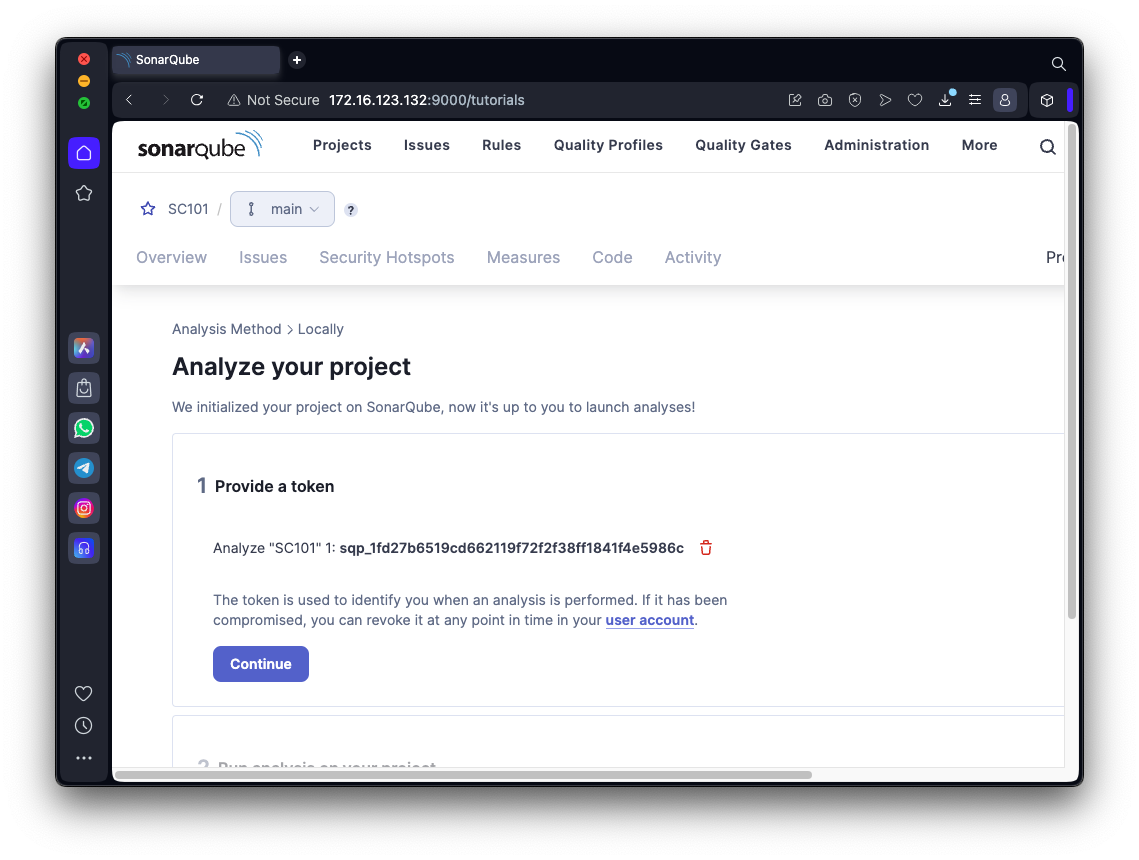Take a snapshot with the camera icon
Screen dimensions: 1139x860
coord(824,100)
